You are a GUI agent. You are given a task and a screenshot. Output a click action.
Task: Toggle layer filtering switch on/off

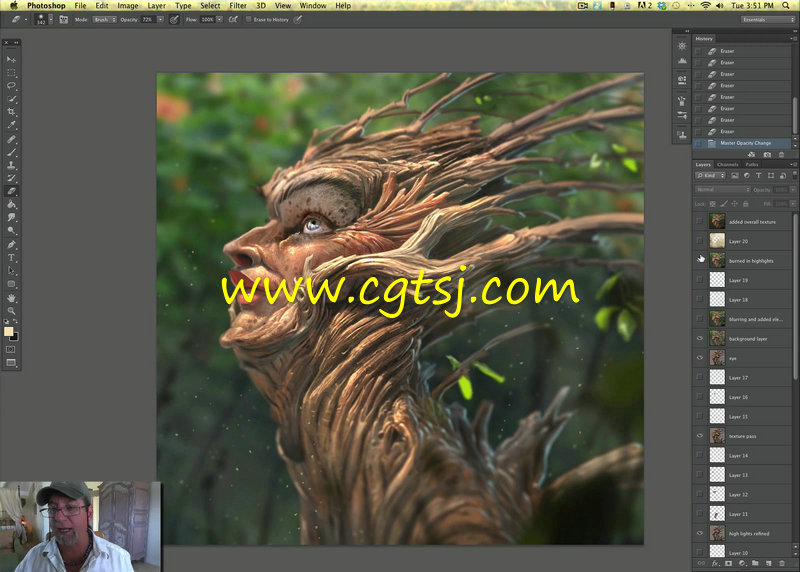(x=794, y=175)
